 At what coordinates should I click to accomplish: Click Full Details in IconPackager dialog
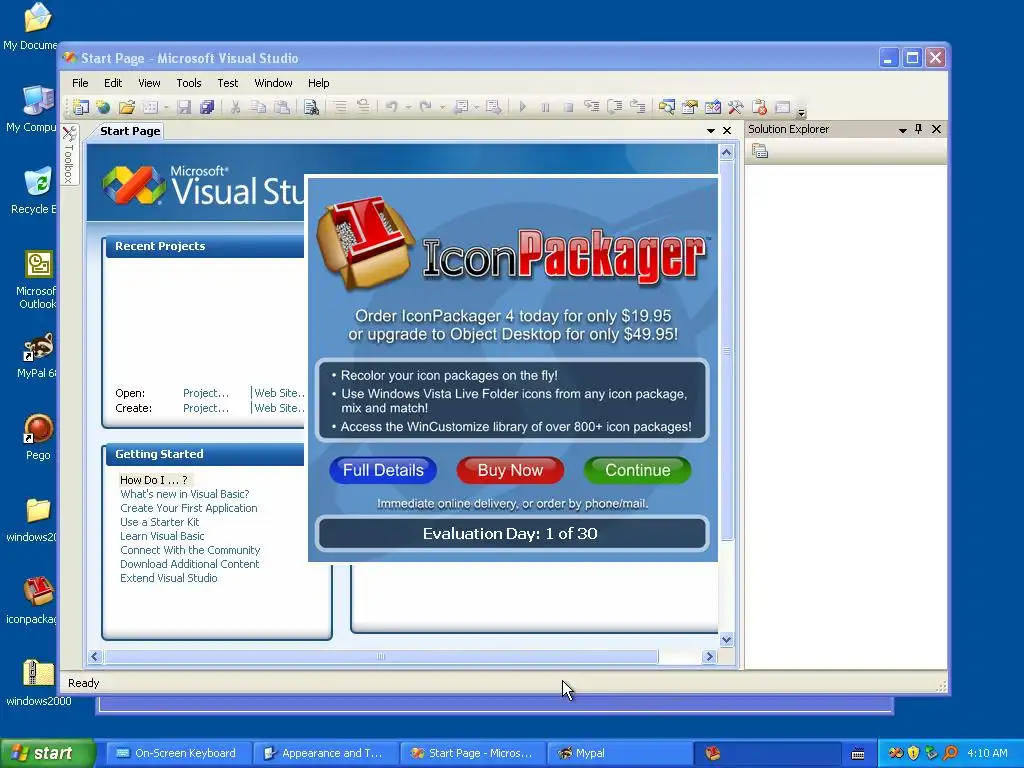[383, 470]
